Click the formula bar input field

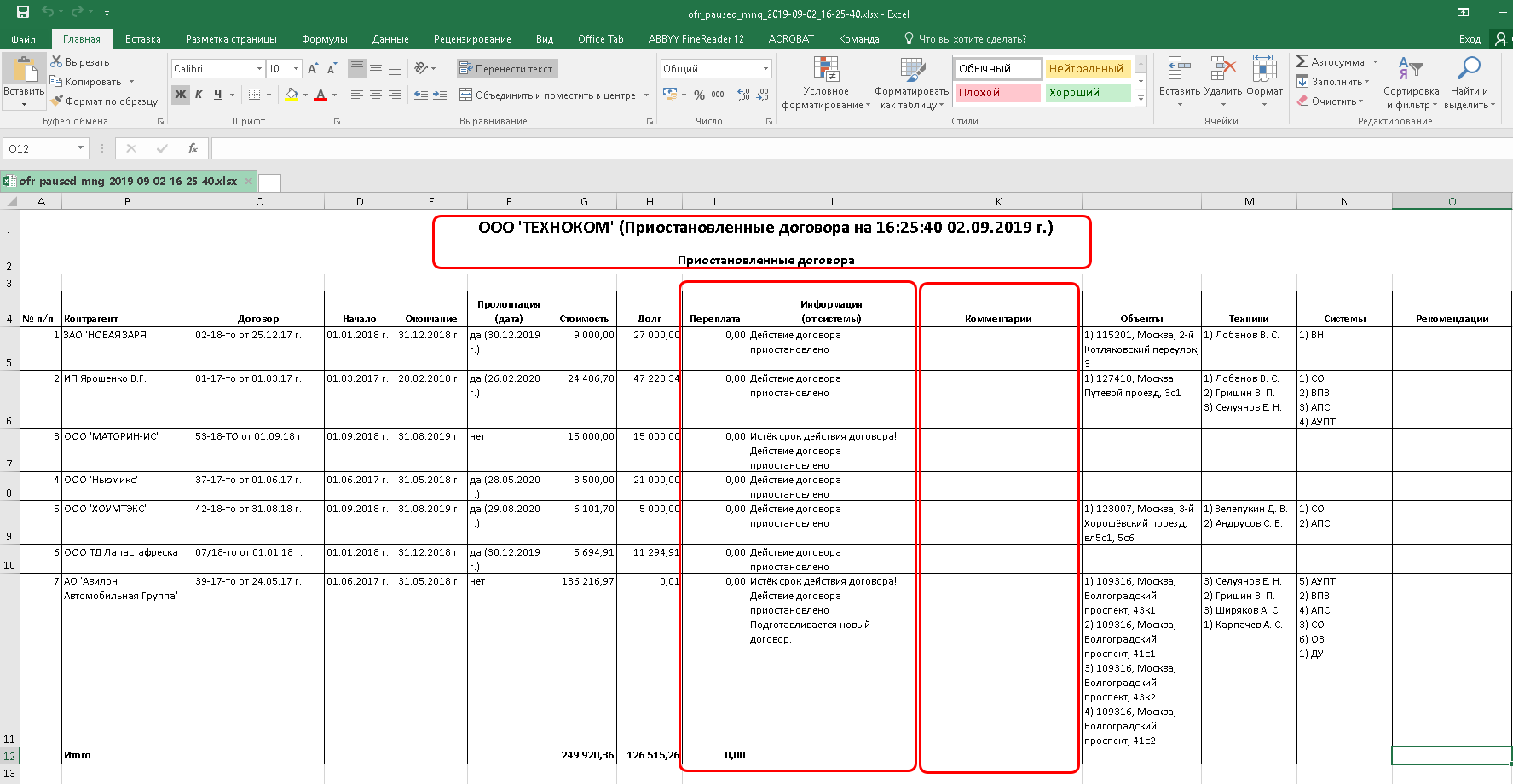pyautogui.click(x=861, y=148)
